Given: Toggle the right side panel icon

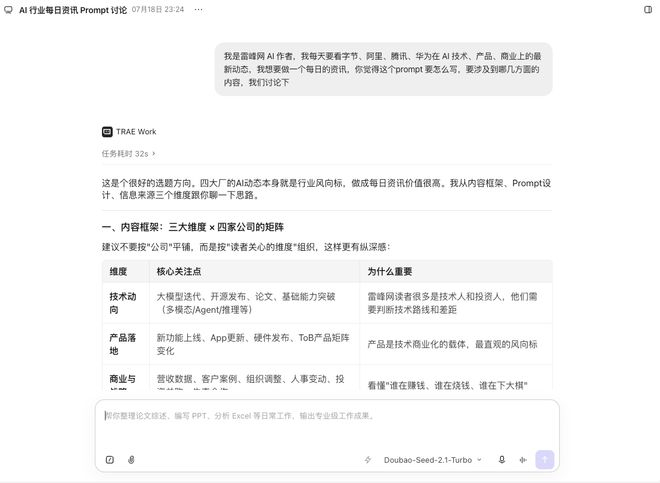Looking at the screenshot, I should click(648, 10).
